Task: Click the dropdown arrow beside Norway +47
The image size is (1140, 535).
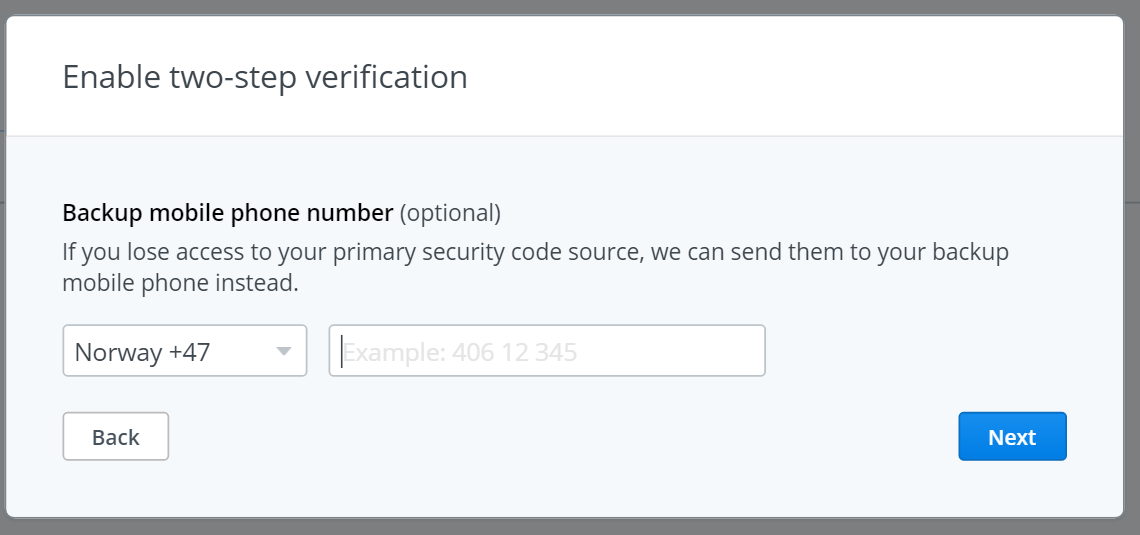Action: (284, 352)
